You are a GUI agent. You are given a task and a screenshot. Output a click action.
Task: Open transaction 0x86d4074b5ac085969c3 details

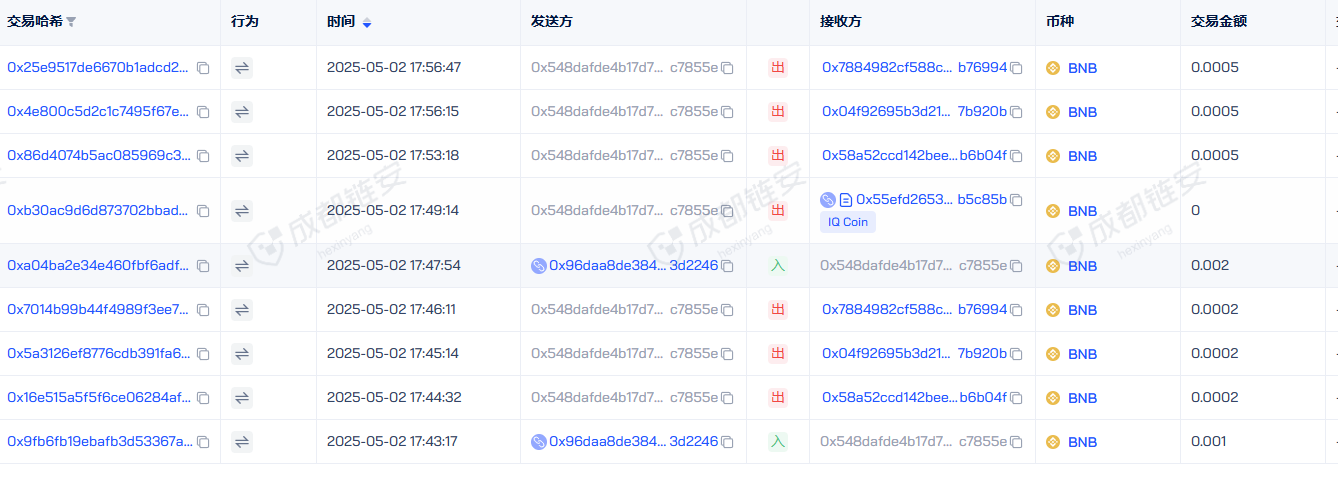98,156
